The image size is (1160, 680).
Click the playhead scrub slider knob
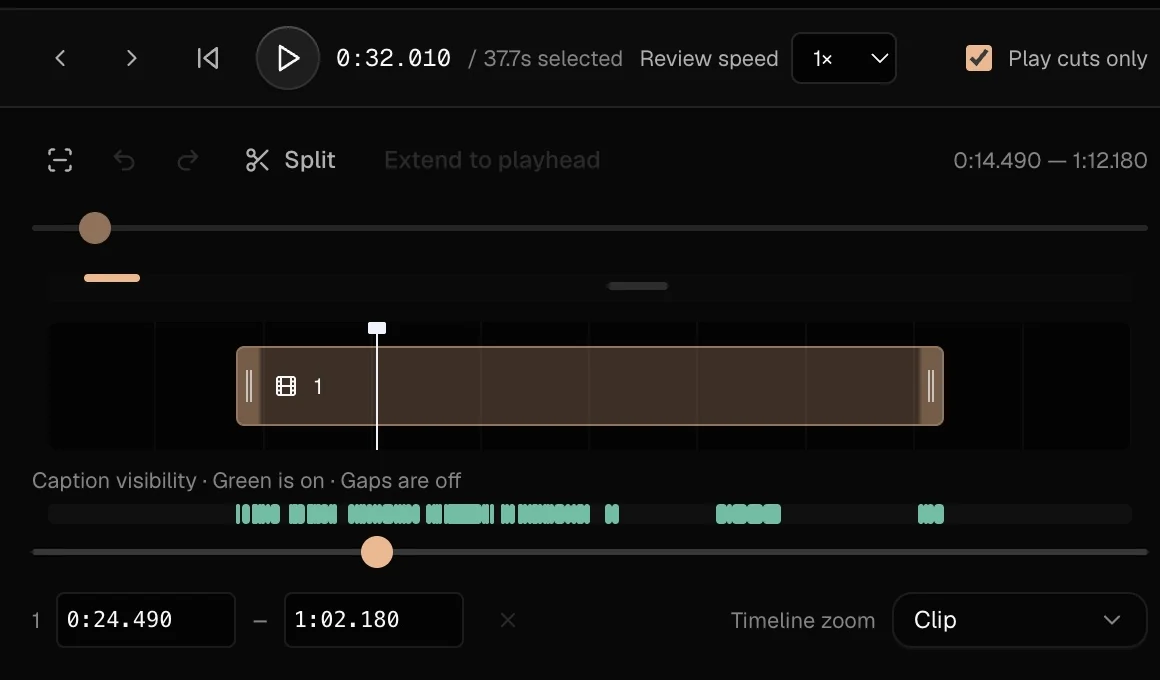pos(377,552)
